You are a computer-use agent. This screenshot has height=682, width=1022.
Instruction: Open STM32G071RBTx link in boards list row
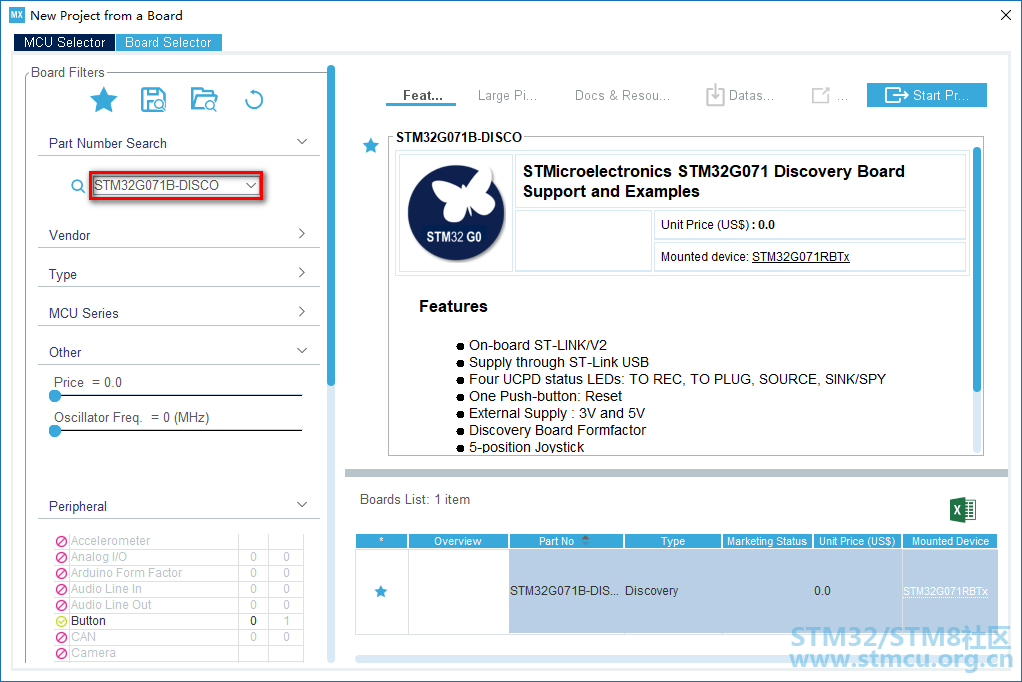[945, 591]
